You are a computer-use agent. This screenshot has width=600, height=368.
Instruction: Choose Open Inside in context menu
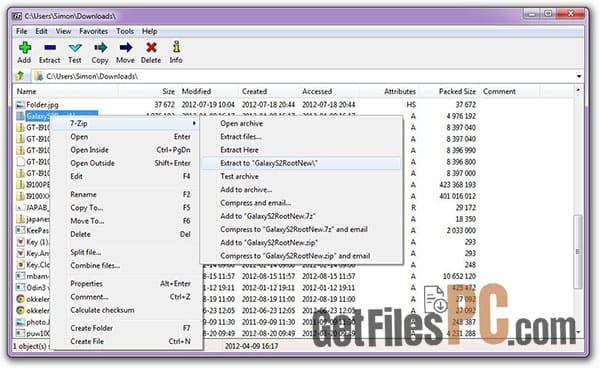[x=89, y=150]
